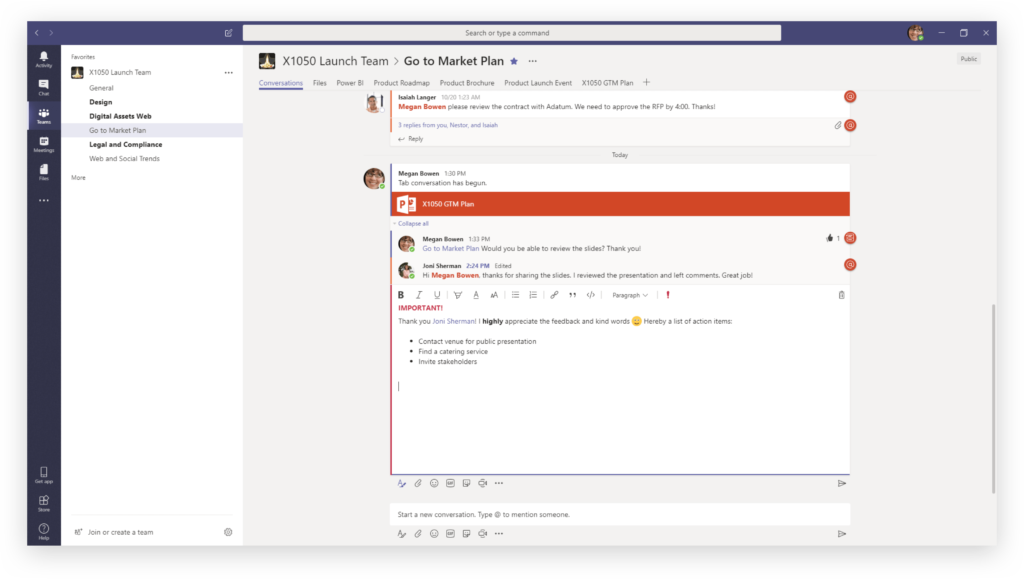
Task: Expand formatting for the new conversation box
Action: point(402,534)
